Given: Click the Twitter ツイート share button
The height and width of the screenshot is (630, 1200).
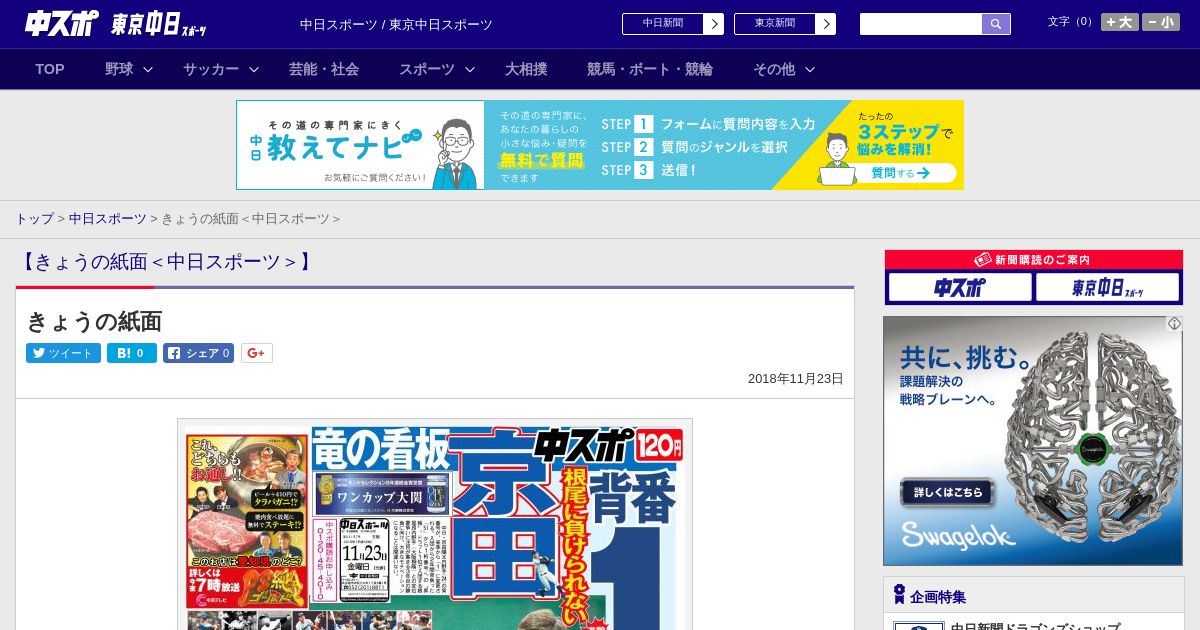Looking at the screenshot, I should (x=63, y=353).
